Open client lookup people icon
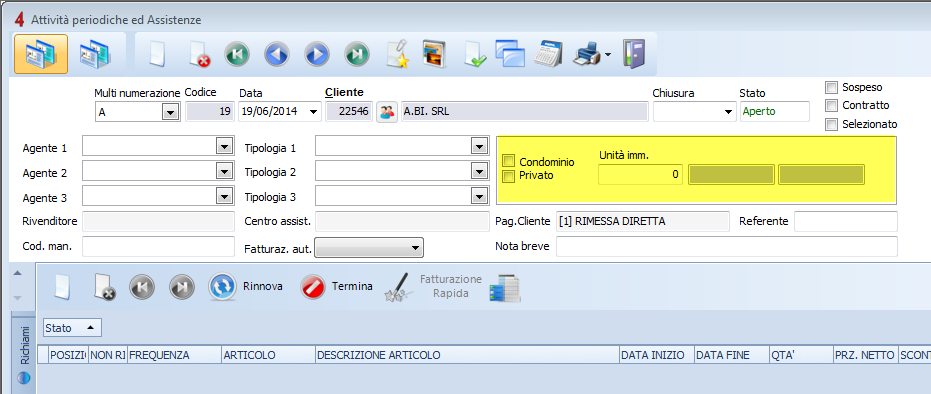The image size is (931, 394). (387, 111)
